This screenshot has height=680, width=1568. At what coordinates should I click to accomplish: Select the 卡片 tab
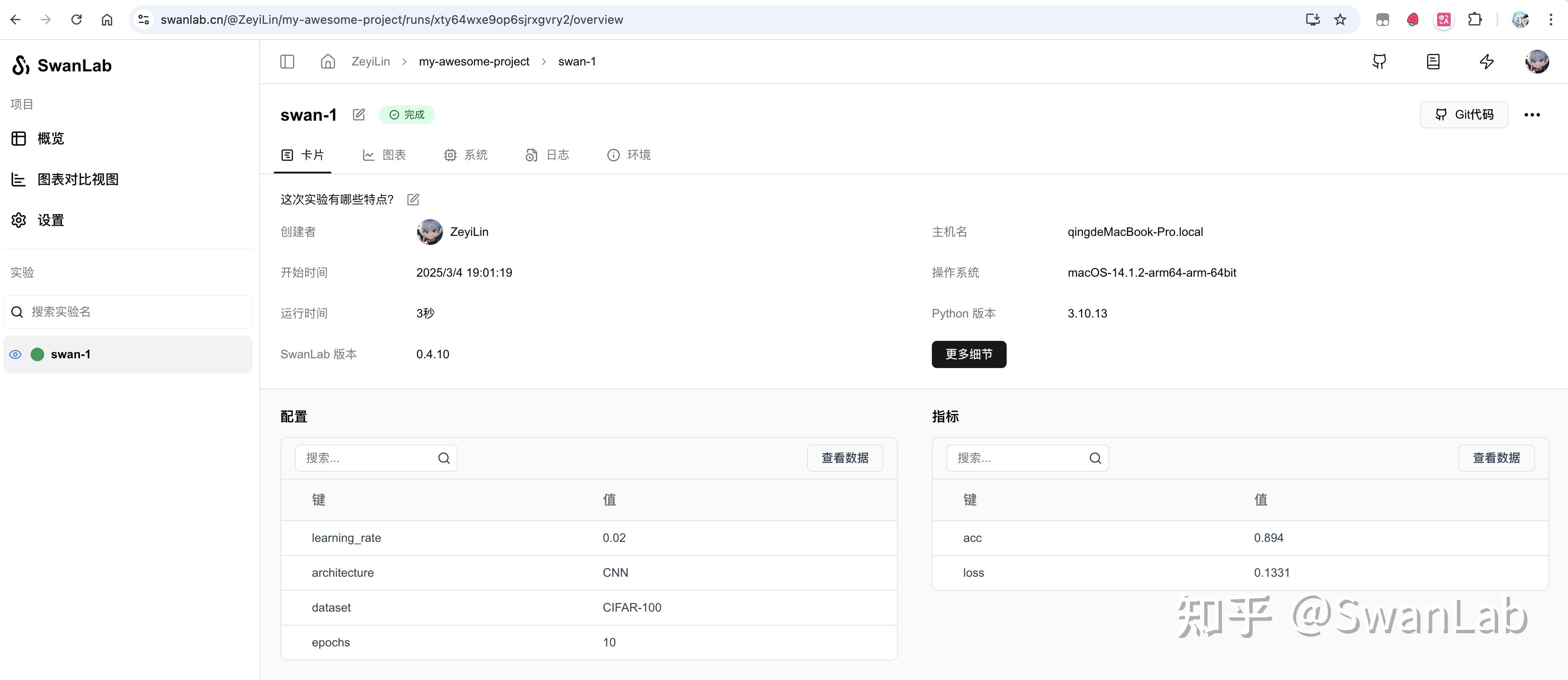(303, 155)
